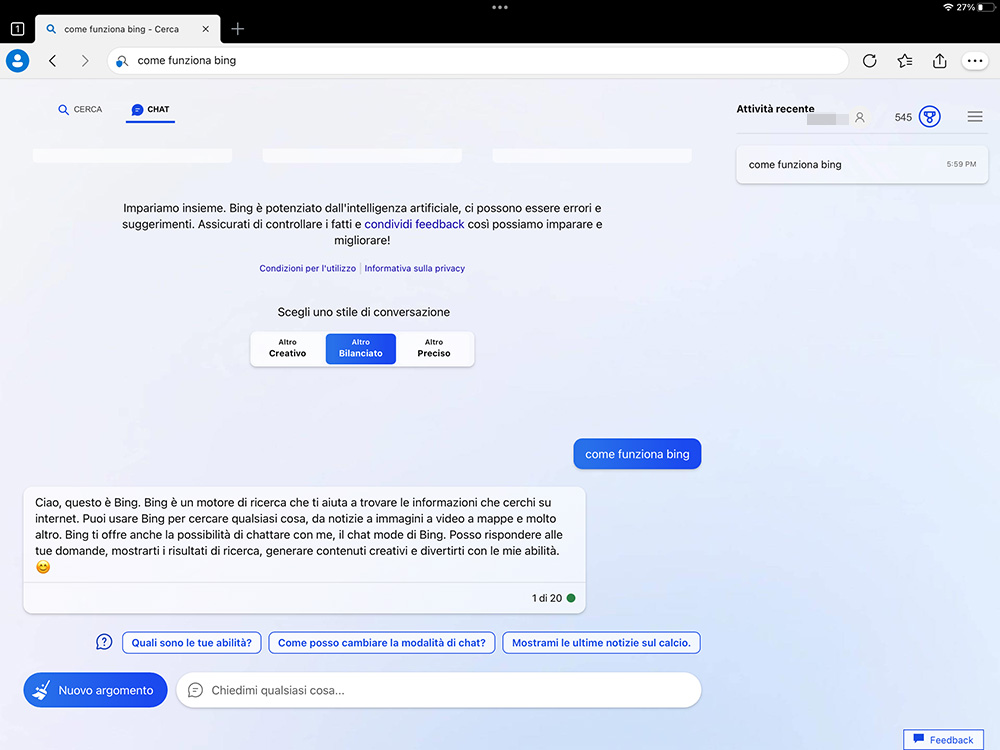The image size is (1000, 750).
Task: Switch to the CHAT tab
Action: (x=150, y=110)
